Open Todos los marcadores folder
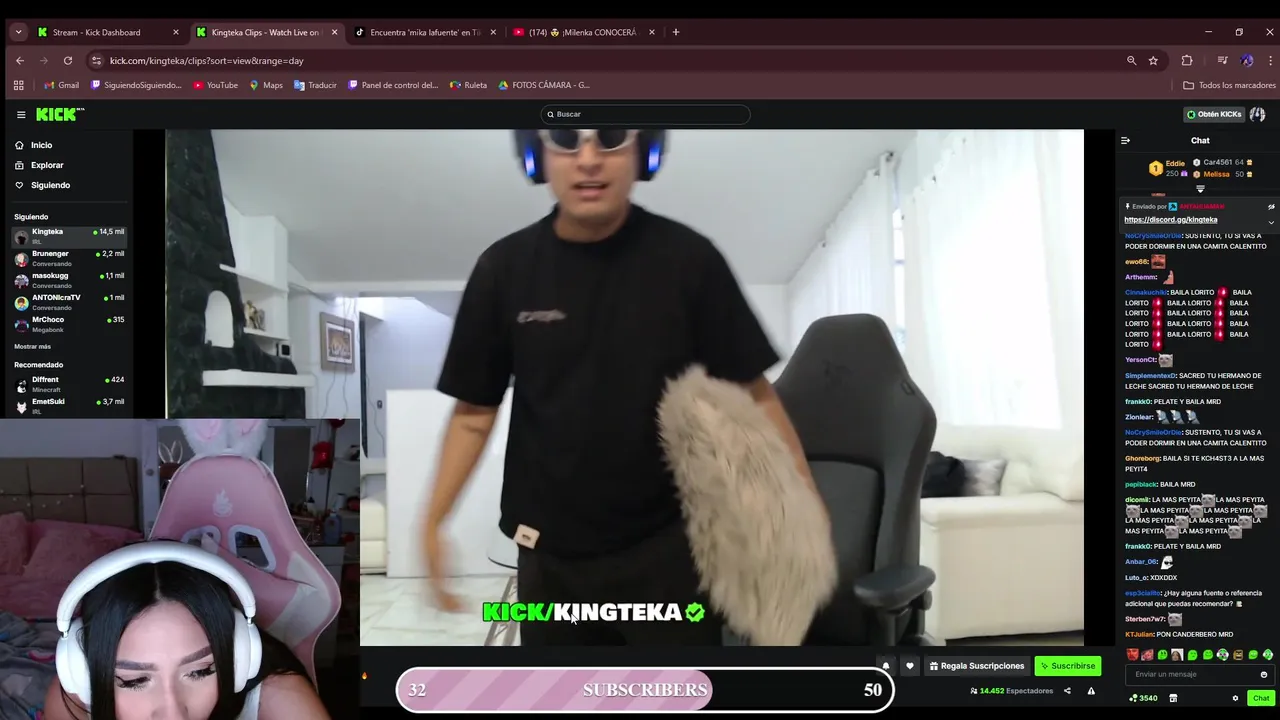 [1229, 85]
